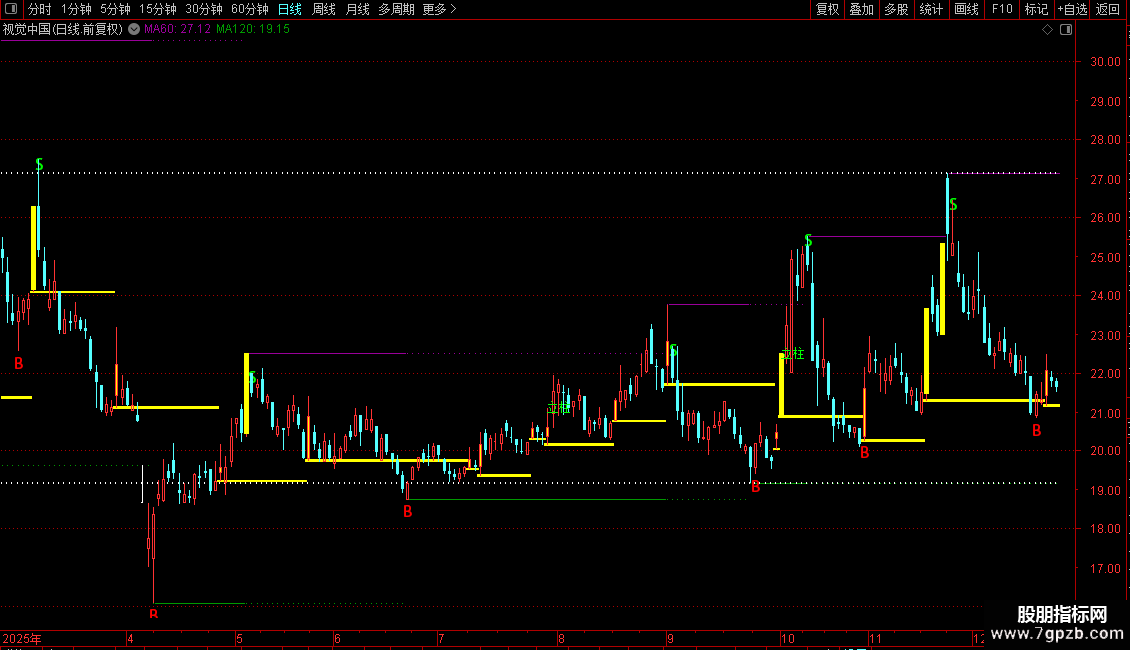The height and width of the screenshot is (650, 1130).
Task: Click the red B marker below June low
Action: pos(407,512)
